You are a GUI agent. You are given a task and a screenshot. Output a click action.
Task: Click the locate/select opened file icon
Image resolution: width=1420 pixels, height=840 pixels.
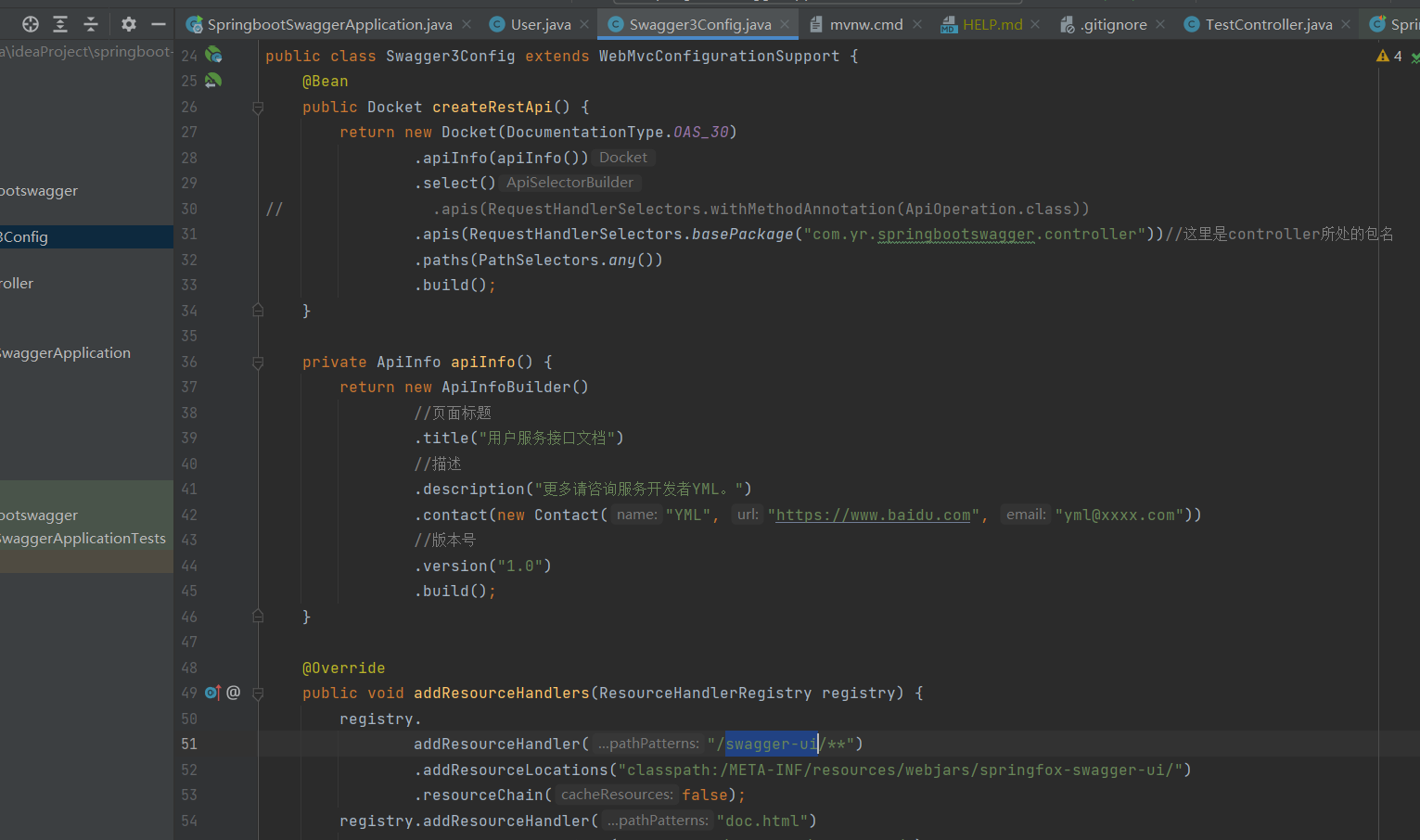coord(31,24)
